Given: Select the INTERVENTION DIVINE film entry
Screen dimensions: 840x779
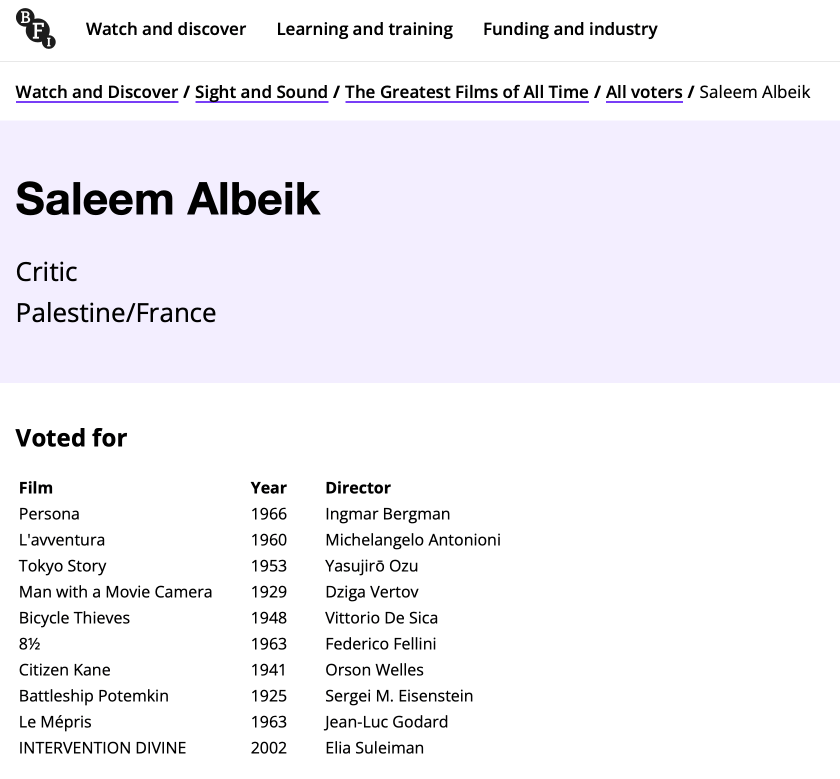Looking at the screenshot, I should coord(103,748).
